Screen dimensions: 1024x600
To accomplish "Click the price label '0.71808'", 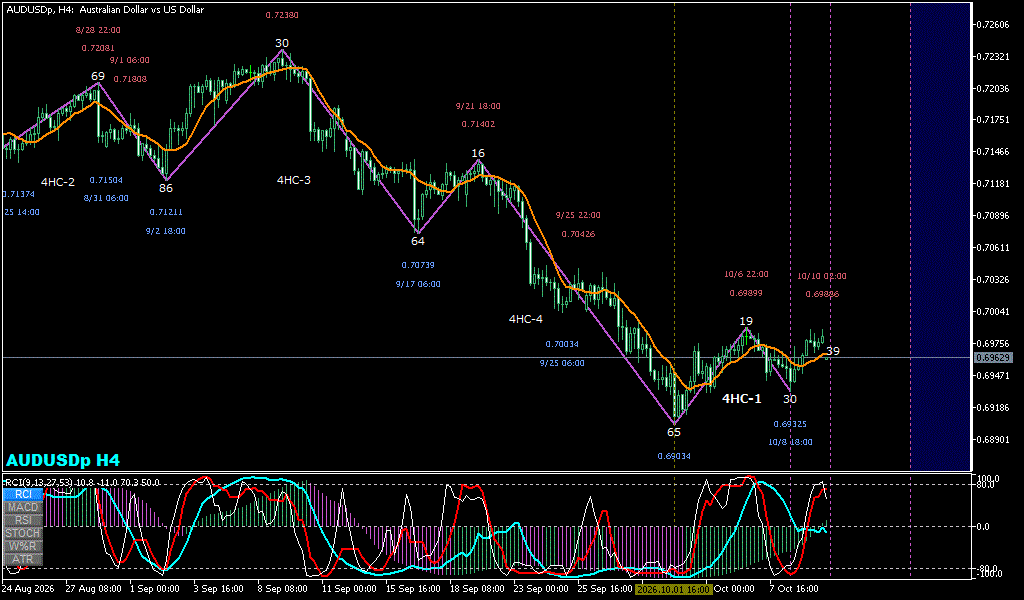I will pyautogui.click(x=130, y=80).
